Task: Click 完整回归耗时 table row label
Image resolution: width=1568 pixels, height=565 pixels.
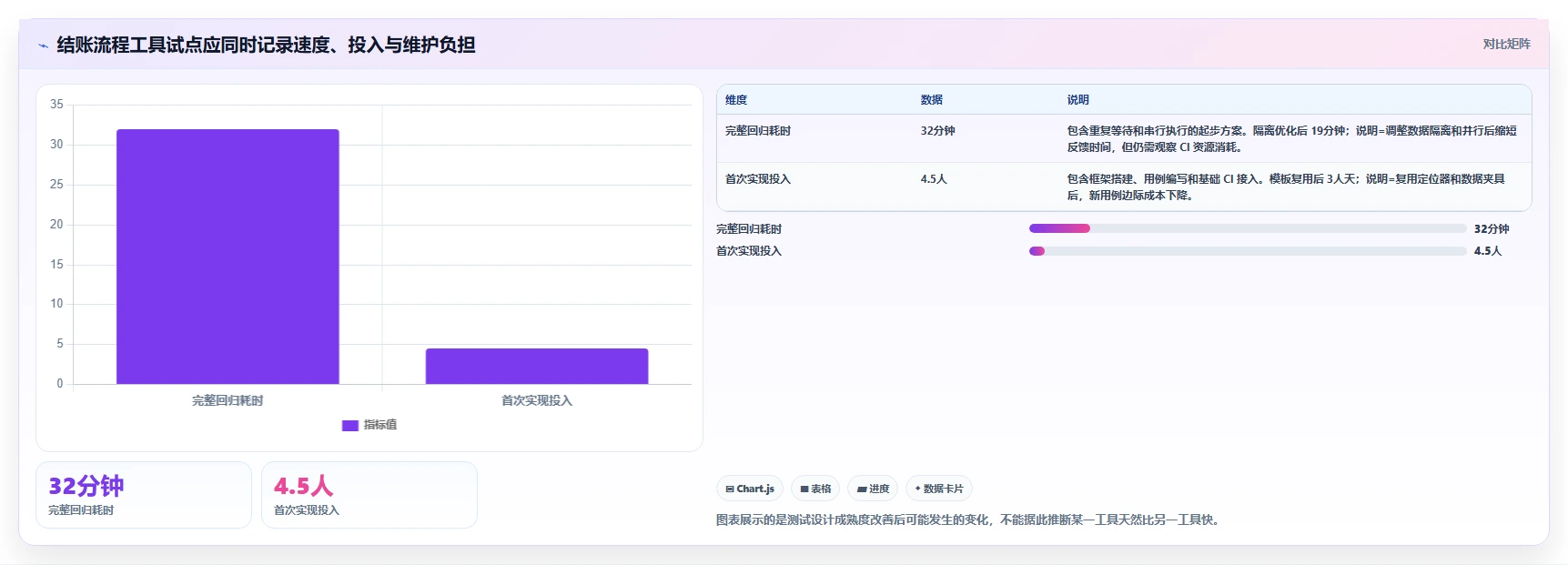Action: pyautogui.click(x=758, y=131)
